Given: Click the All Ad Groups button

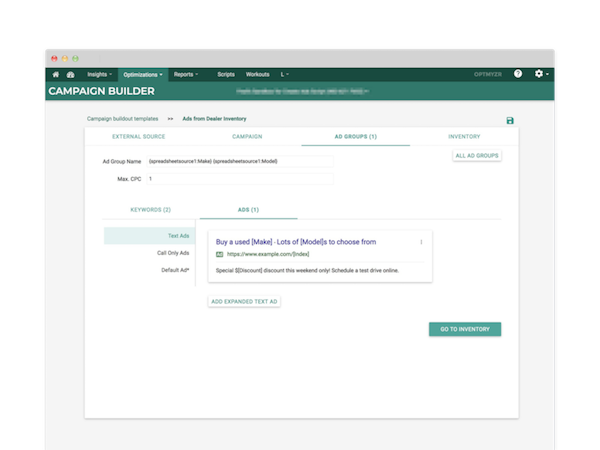Looking at the screenshot, I should pyautogui.click(x=477, y=156).
